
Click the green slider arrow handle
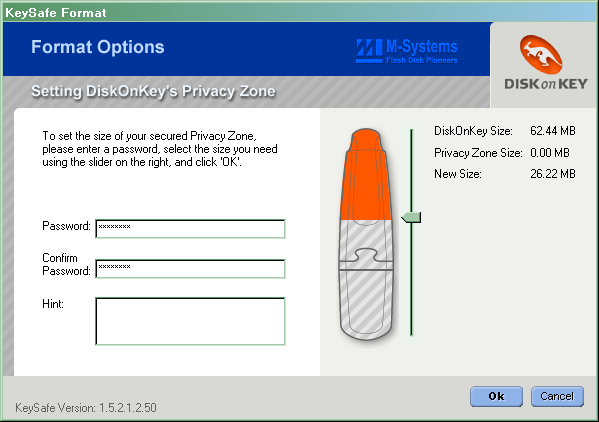(411, 218)
